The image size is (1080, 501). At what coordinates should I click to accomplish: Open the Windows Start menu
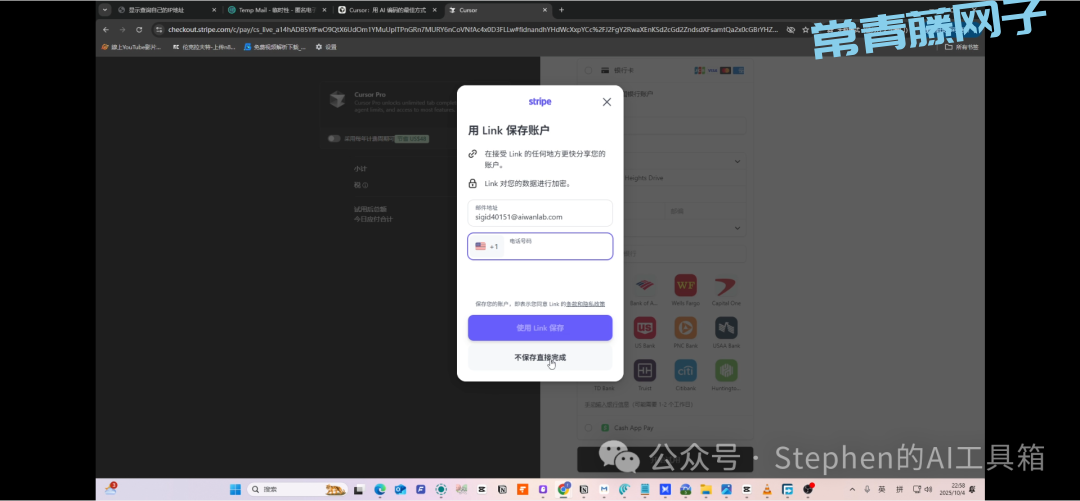(x=235, y=489)
